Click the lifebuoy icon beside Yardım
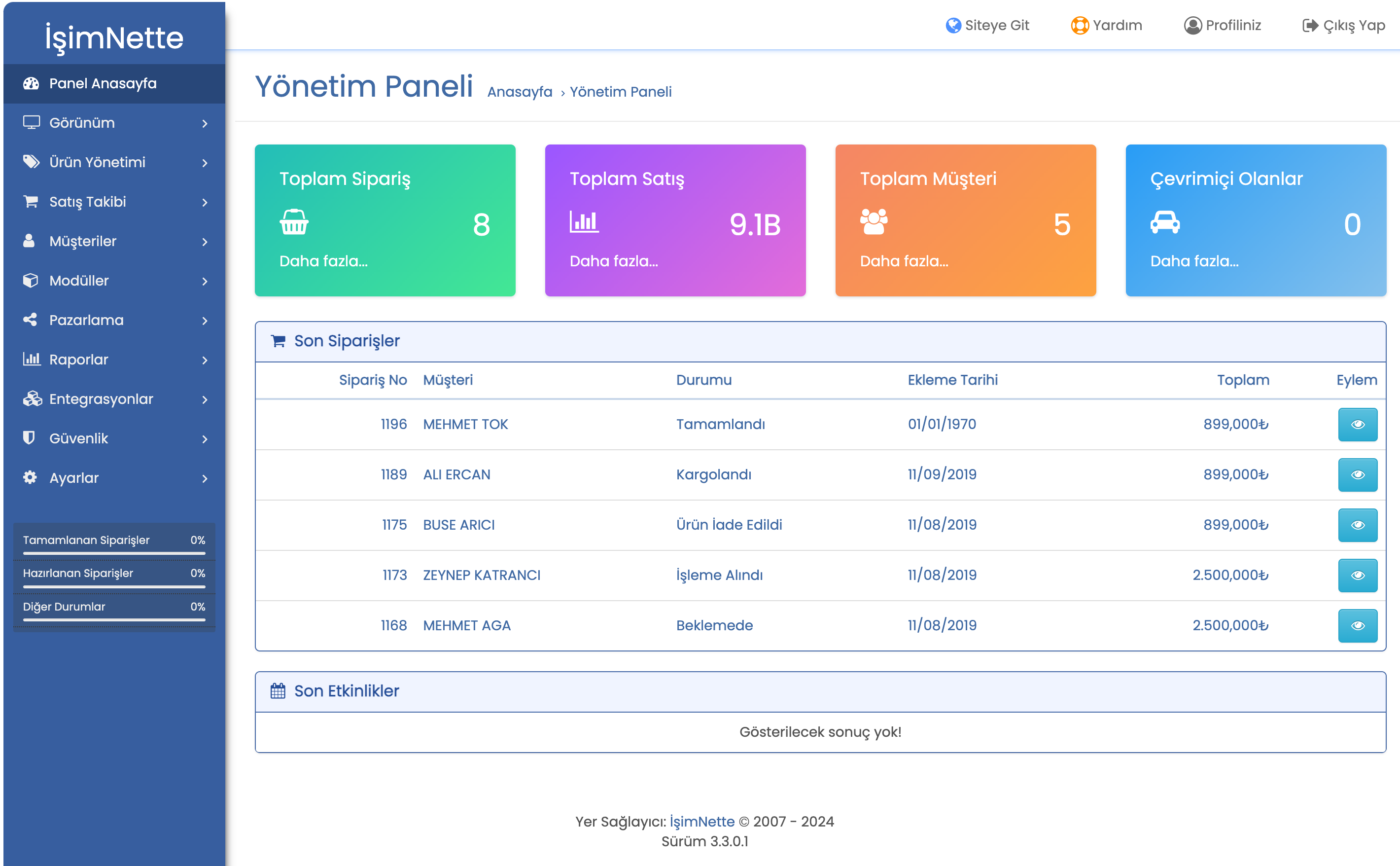Screen dimensions: 1400x866 [x=1080, y=25]
